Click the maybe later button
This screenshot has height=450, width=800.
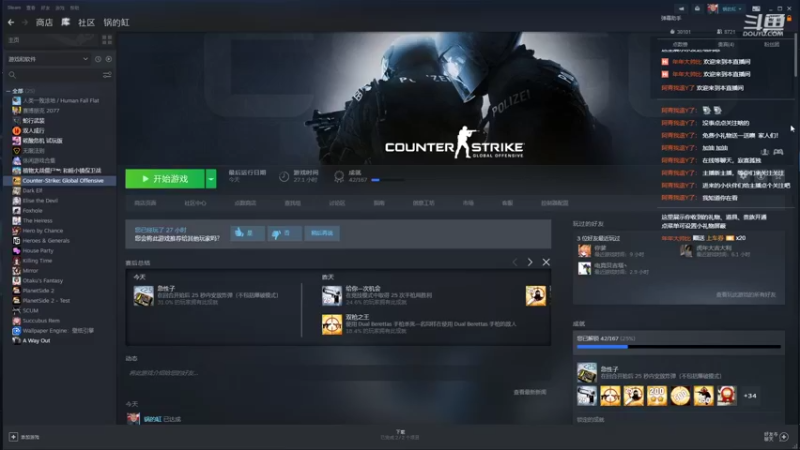click(x=322, y=233)
